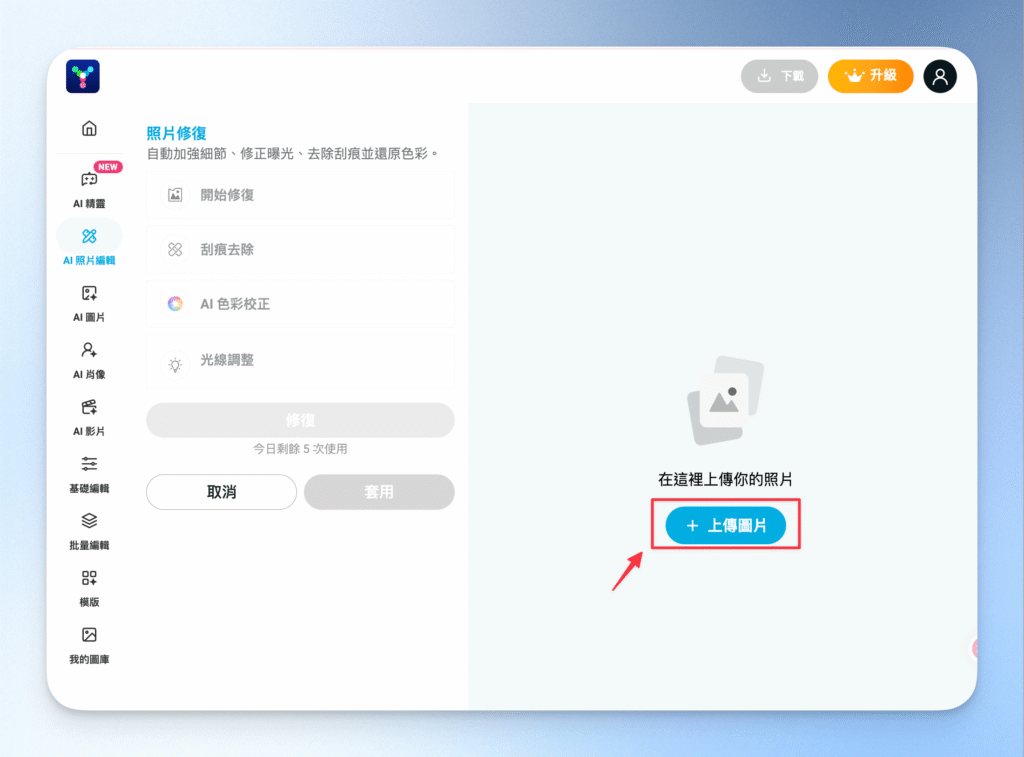
Task: Open the AI 肖像 sidebar section
Action: [89, 359]
